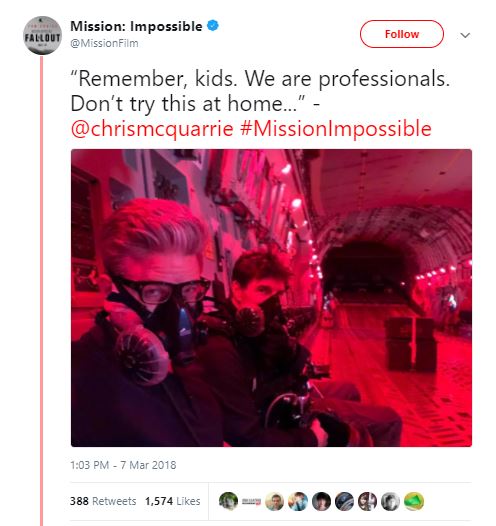Click the blue verified badge icon

point(213,25)
